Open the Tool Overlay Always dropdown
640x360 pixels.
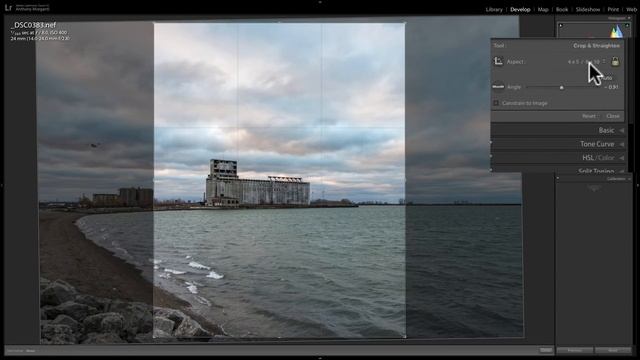31,351
